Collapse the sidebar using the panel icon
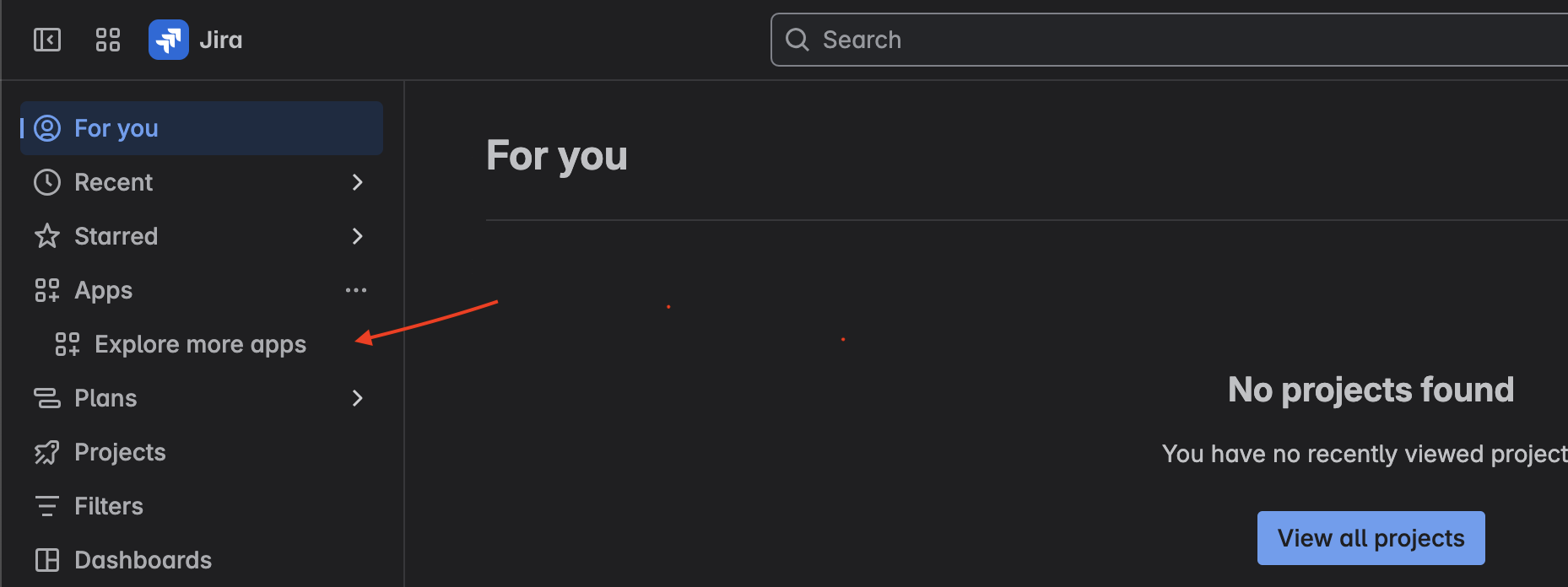Image resolution: width=1568 pixels, height=587 pixels. 46,39
